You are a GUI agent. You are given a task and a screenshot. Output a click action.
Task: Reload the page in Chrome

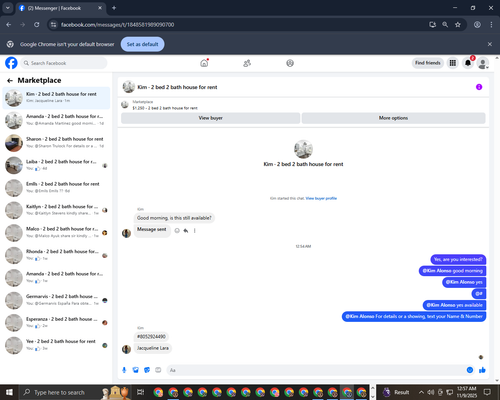tap(37, 25)
